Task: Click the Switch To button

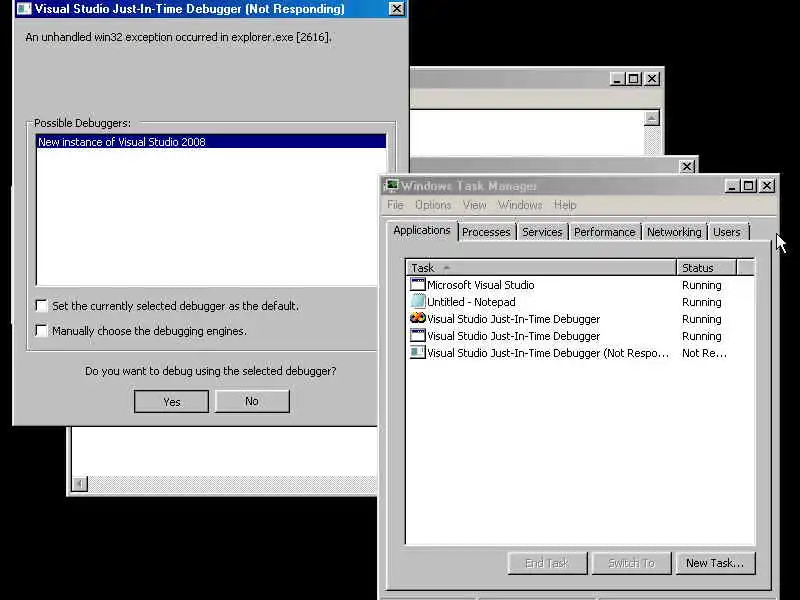Action: click(x=631, y=563)
